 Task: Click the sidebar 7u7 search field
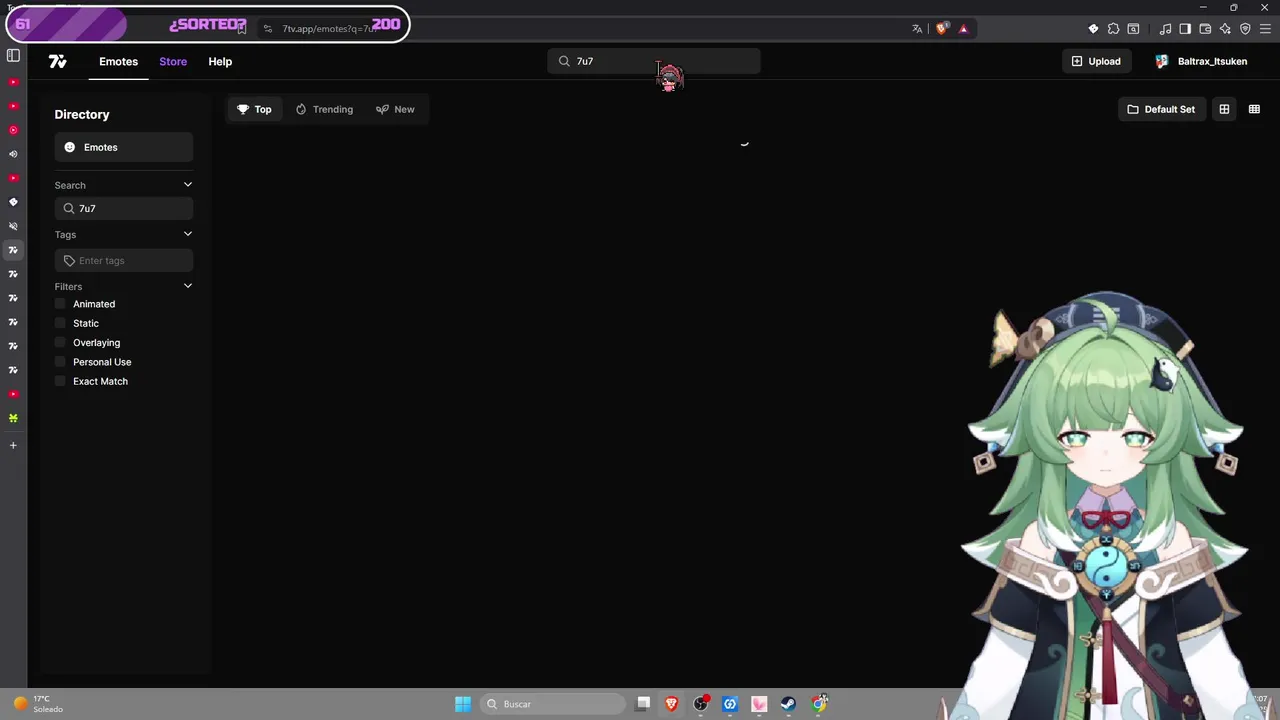pos(124,208)
